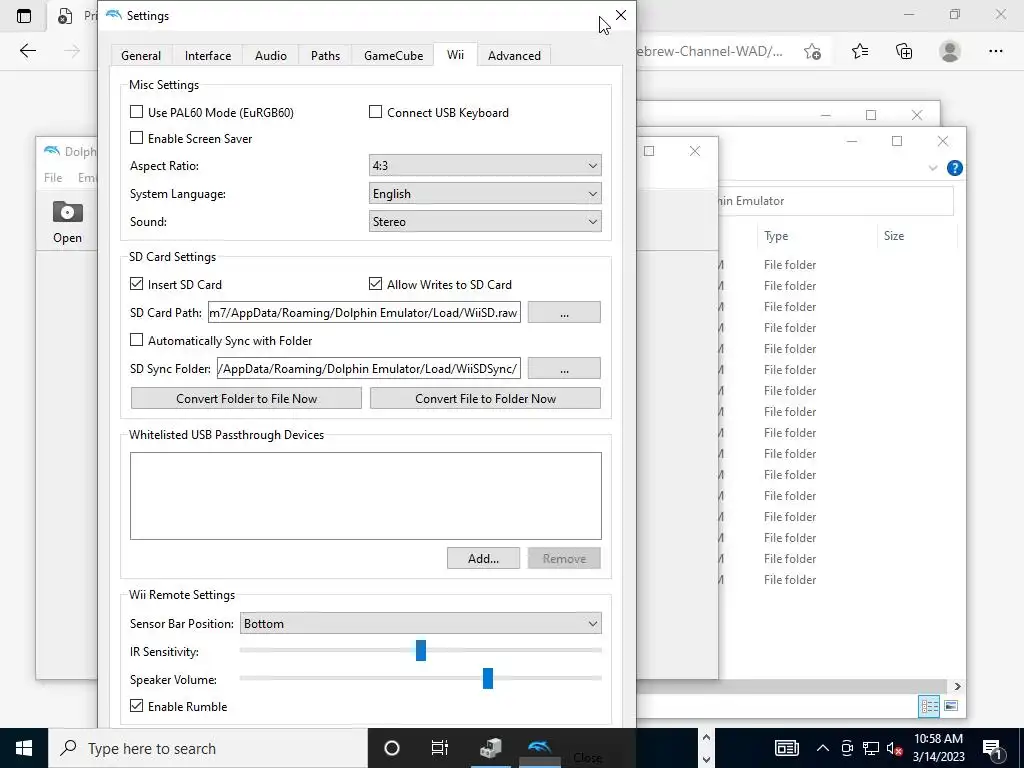Viewport: 1024px width, 768px height.
Task: Click Convert Folder to File Now
Action: click(x=246, y=398)
